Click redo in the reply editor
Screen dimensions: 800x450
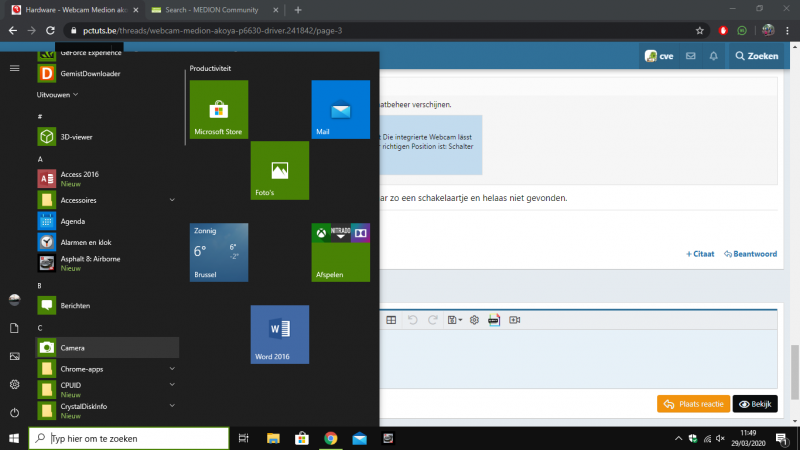pos(433,320)
